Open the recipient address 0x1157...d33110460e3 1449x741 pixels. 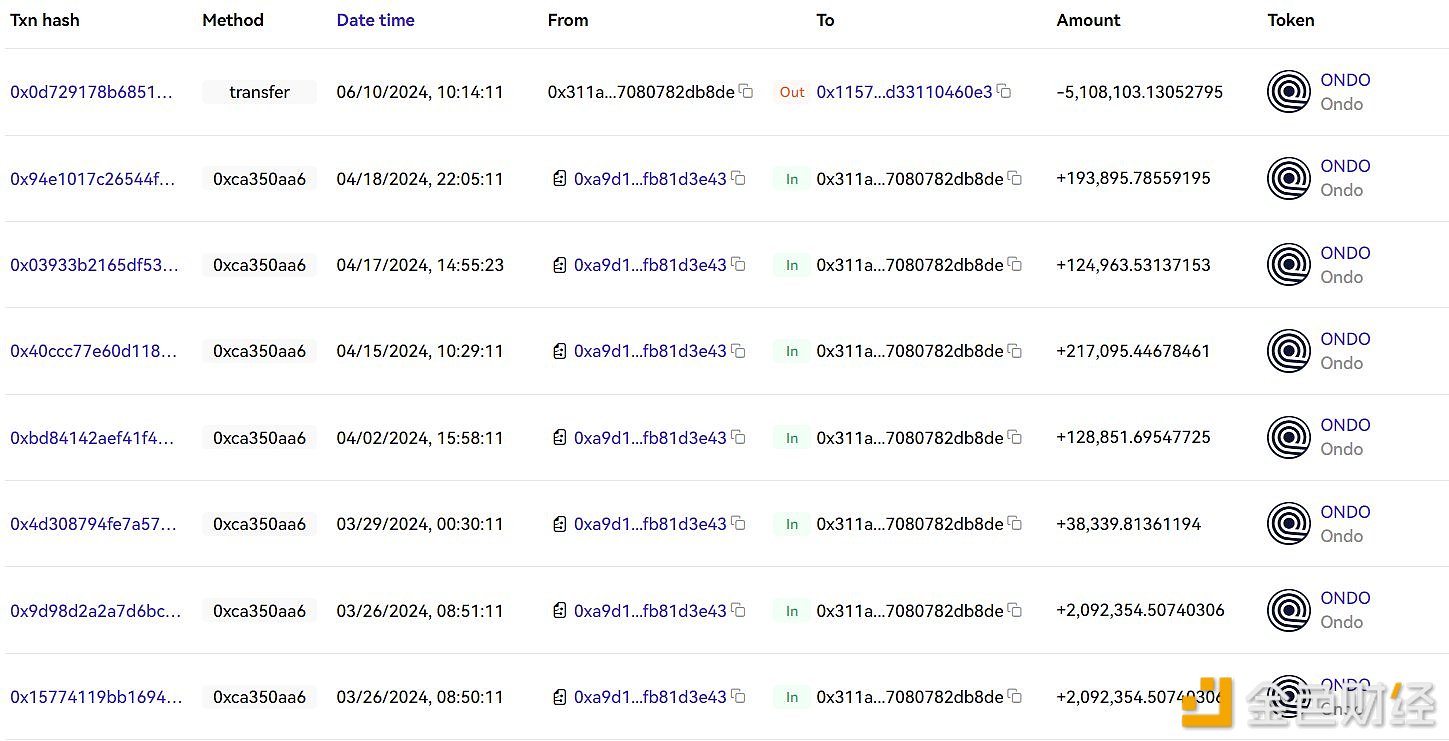tap(904, 92)
